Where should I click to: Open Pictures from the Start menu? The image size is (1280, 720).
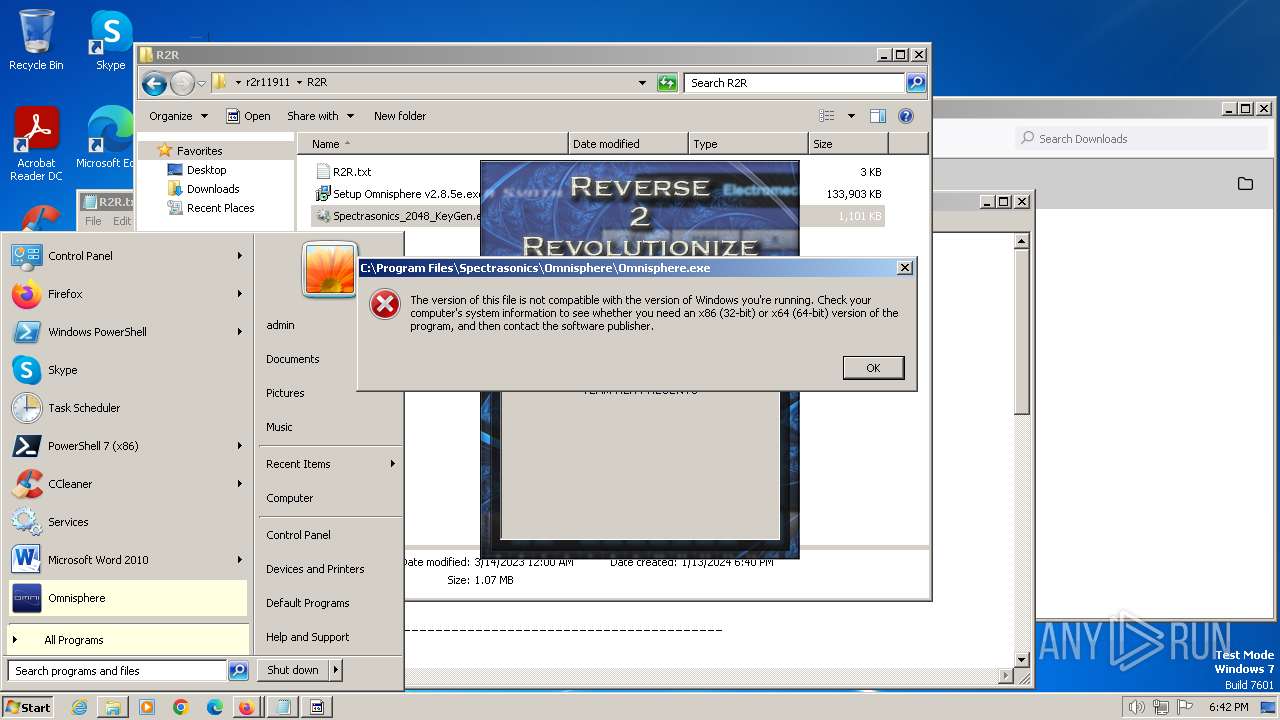coord(285,393)
